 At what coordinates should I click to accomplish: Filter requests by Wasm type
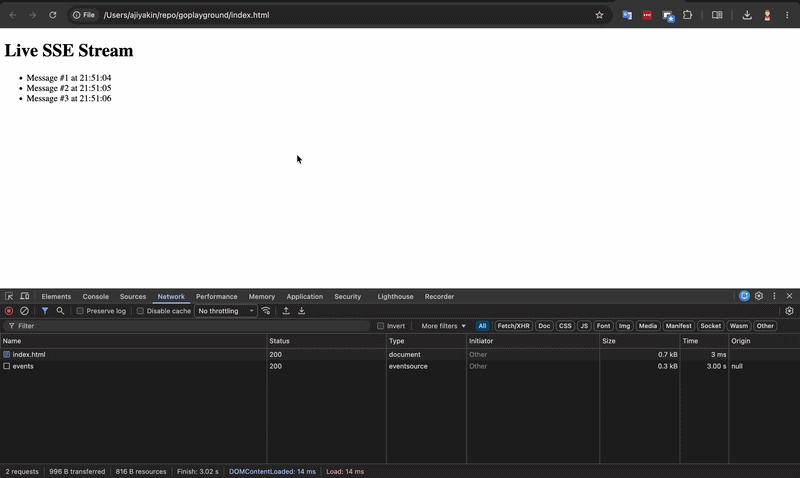(x=739, y=325)
